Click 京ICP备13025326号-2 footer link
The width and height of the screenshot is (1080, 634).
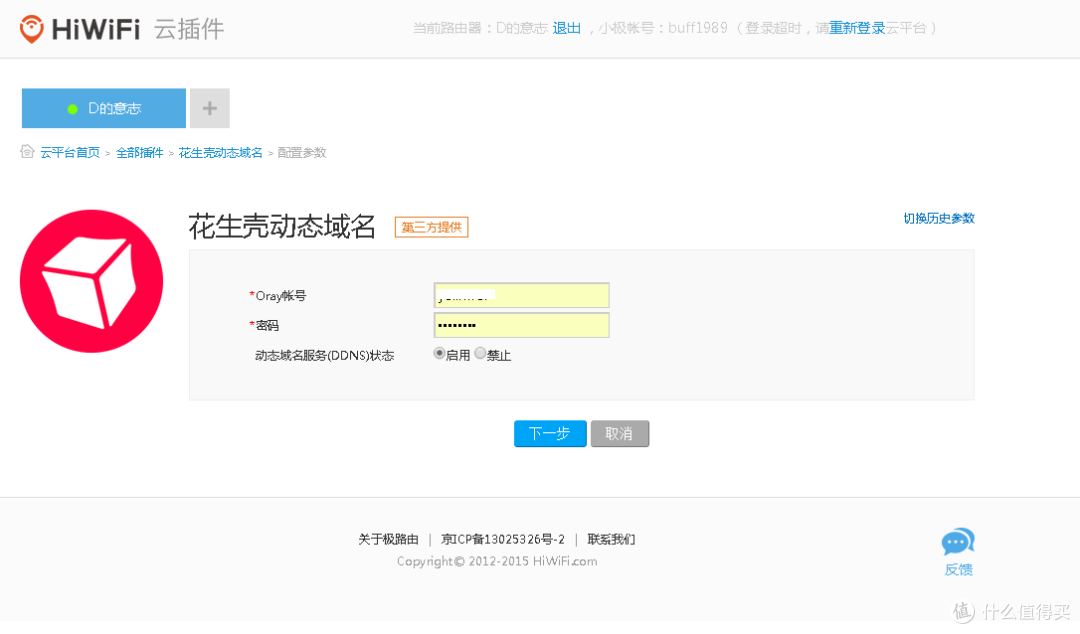click(x=503, y=540)
